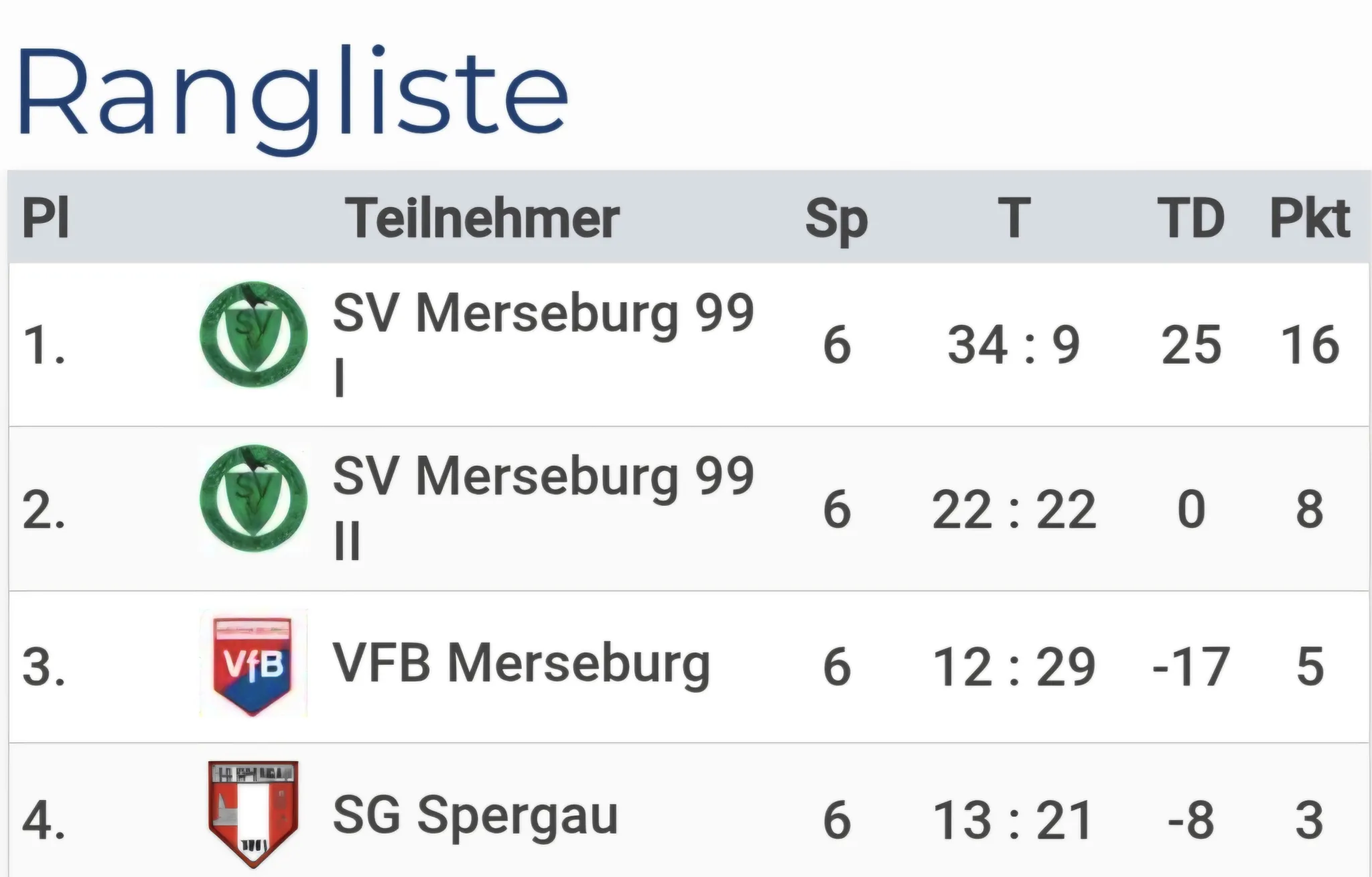Screen dimensions: 1372x877
Task: Select the -17 goal difference cell
Action: point(1190,667)
